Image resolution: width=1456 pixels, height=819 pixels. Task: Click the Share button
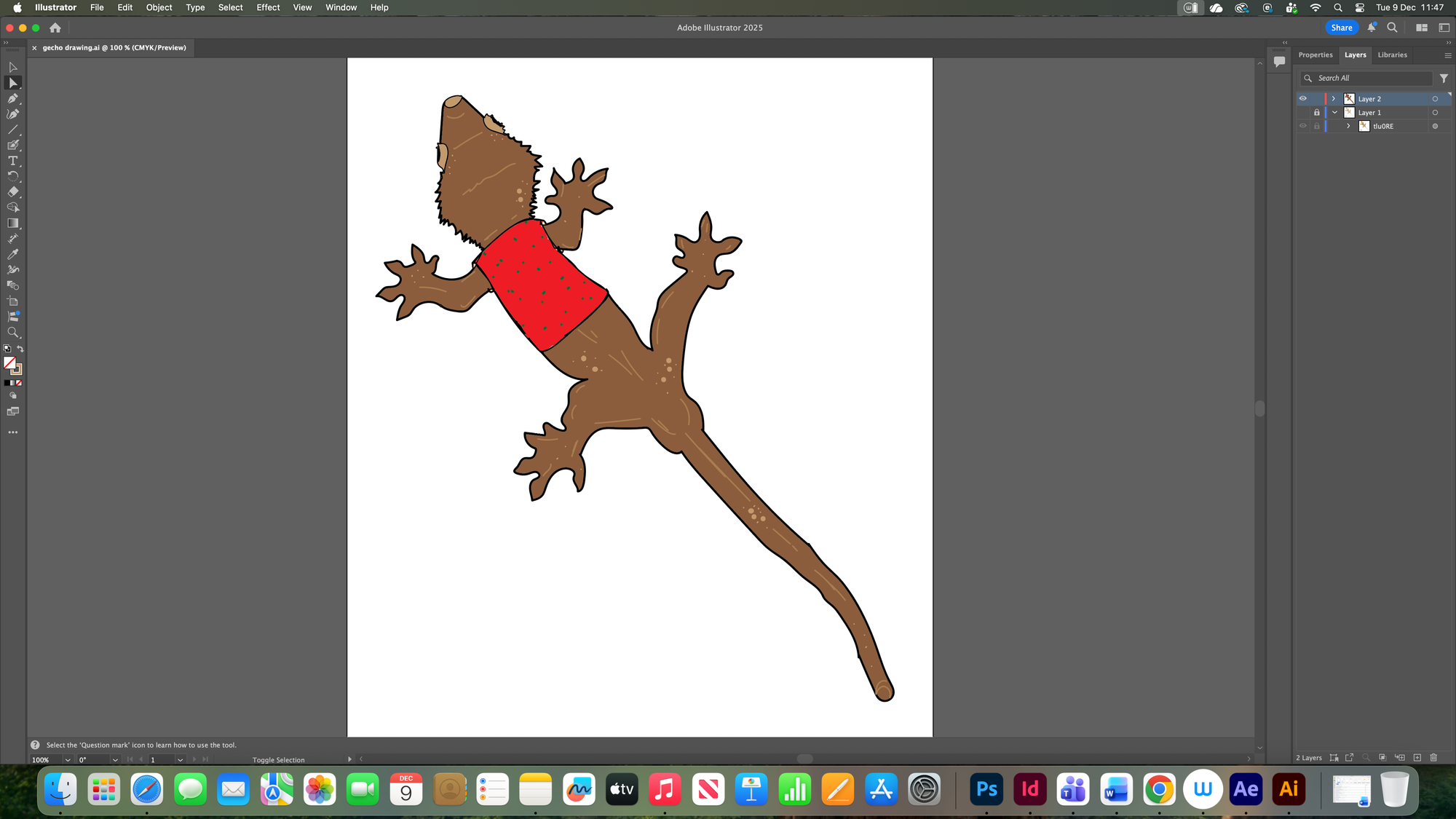tap(1341, 28)
